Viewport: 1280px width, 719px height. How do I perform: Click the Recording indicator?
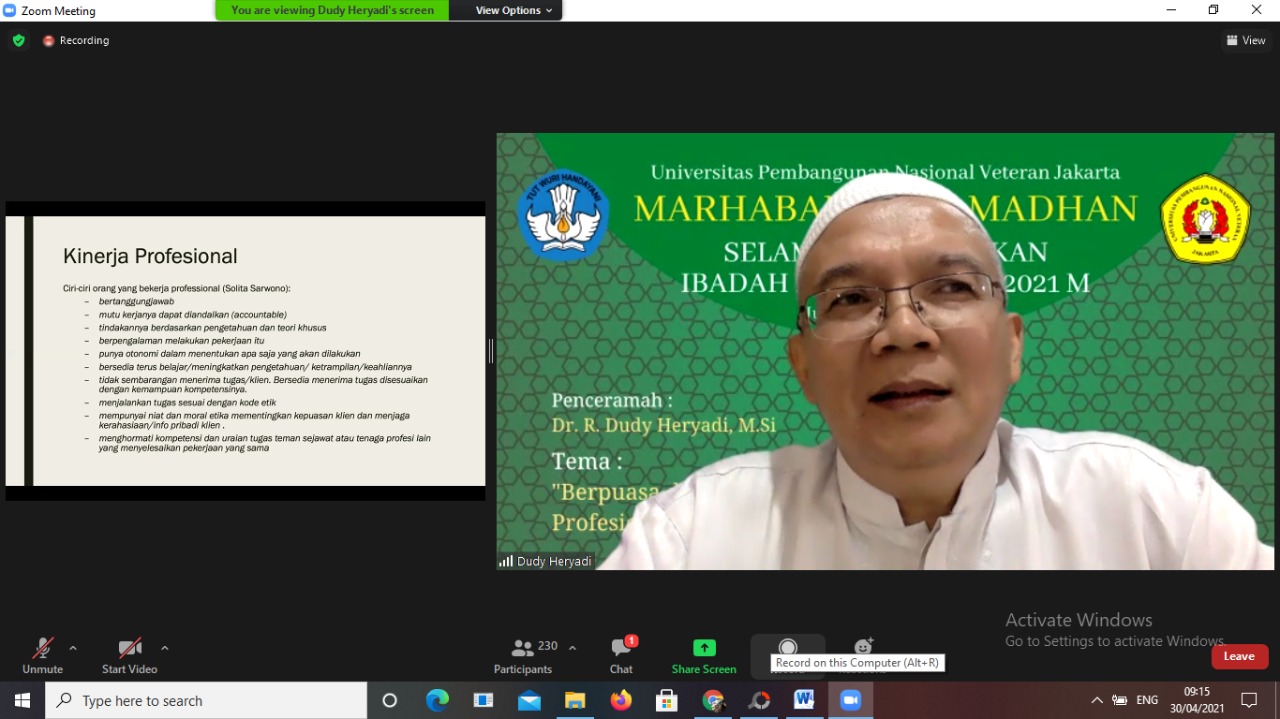pyautogui.click(x=76, y=40)
